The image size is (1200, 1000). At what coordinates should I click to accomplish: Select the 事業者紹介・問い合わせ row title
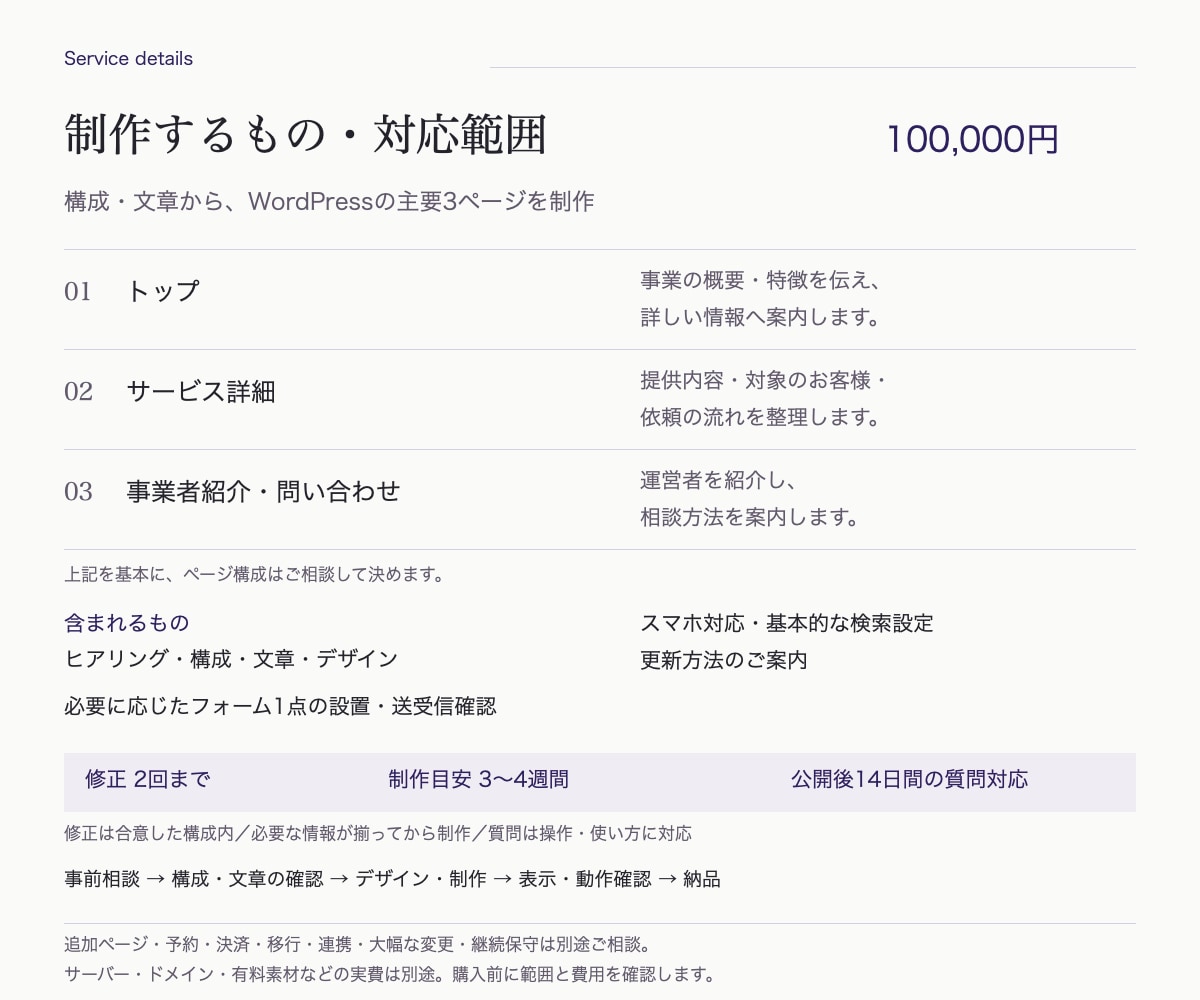[x=263, y=491]
